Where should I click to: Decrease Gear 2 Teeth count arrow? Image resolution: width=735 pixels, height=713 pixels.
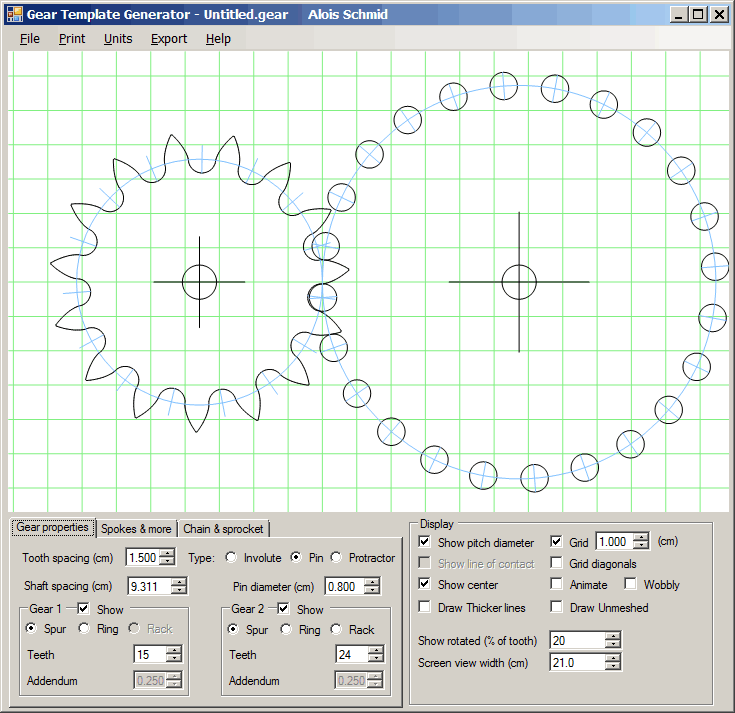375,659
